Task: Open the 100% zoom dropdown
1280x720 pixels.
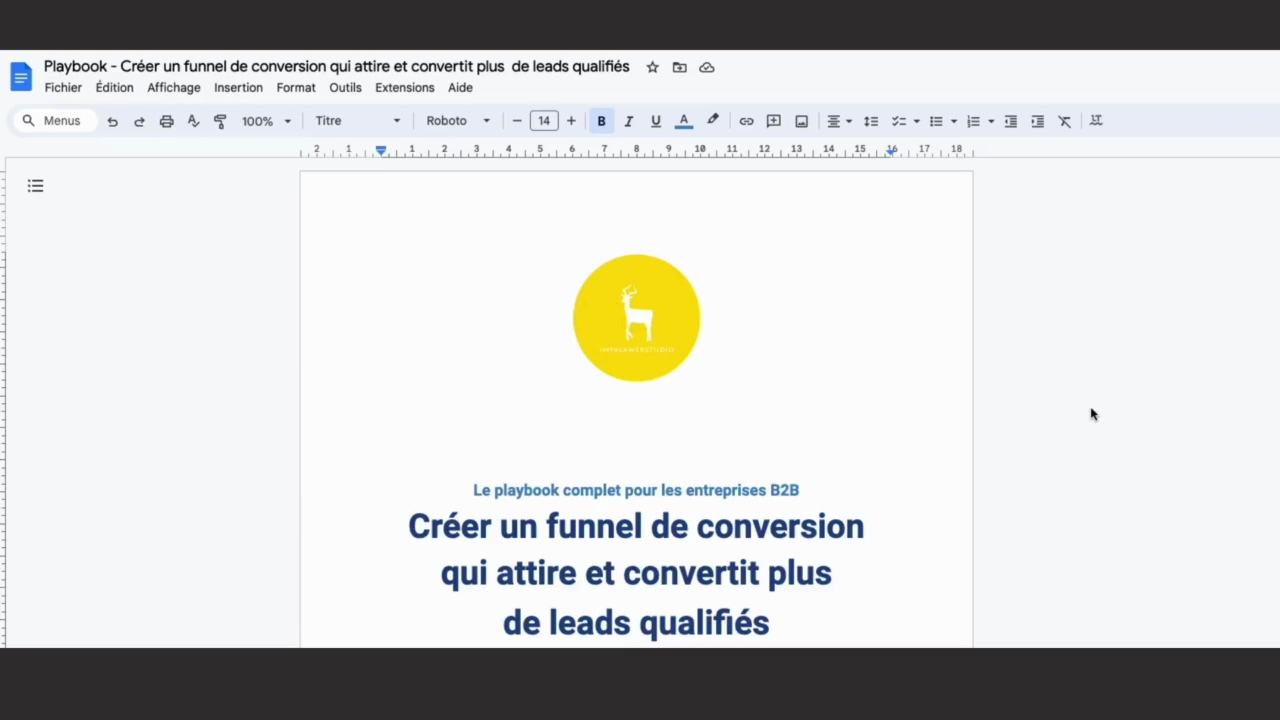Action: [266, 121]
